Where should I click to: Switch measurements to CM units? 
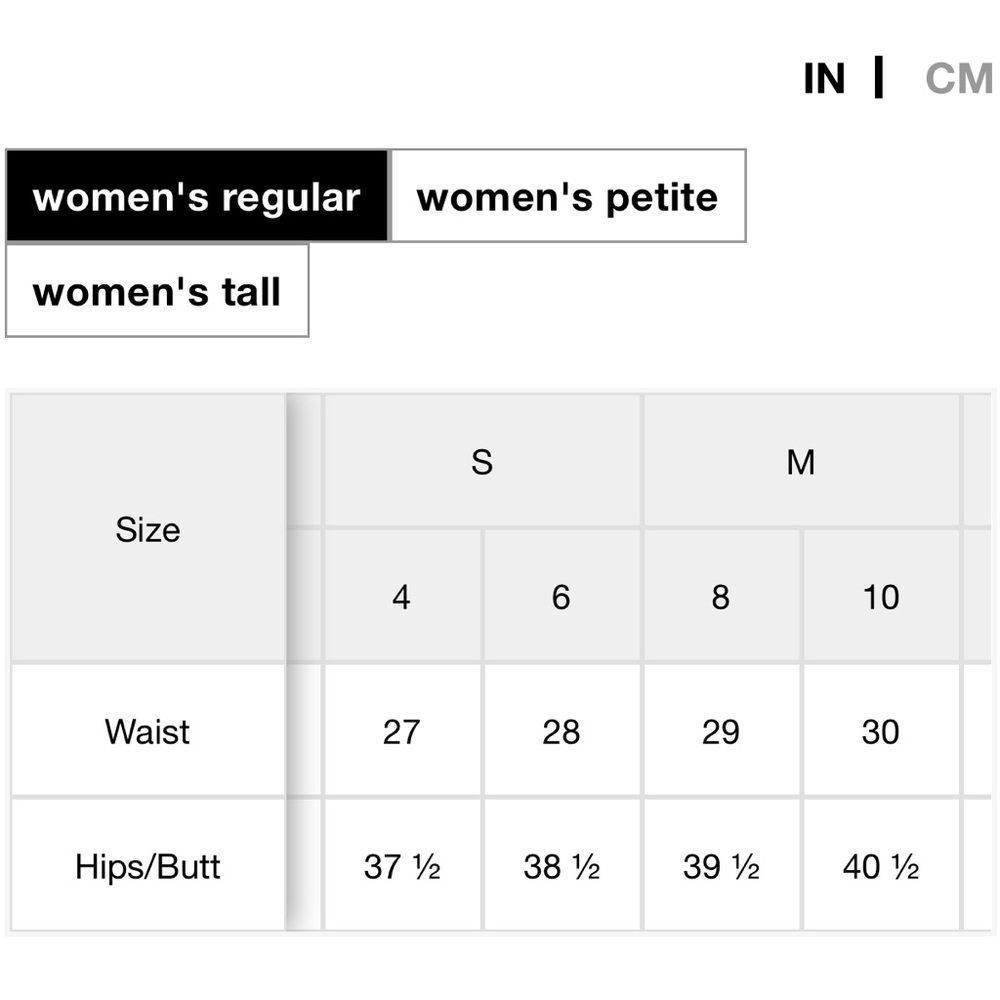click(x=959, y=79)
